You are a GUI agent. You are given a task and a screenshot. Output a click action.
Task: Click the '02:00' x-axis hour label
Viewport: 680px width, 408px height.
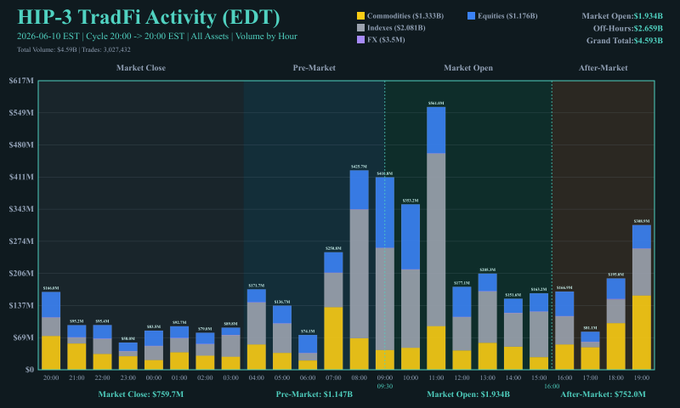point(205,378)
